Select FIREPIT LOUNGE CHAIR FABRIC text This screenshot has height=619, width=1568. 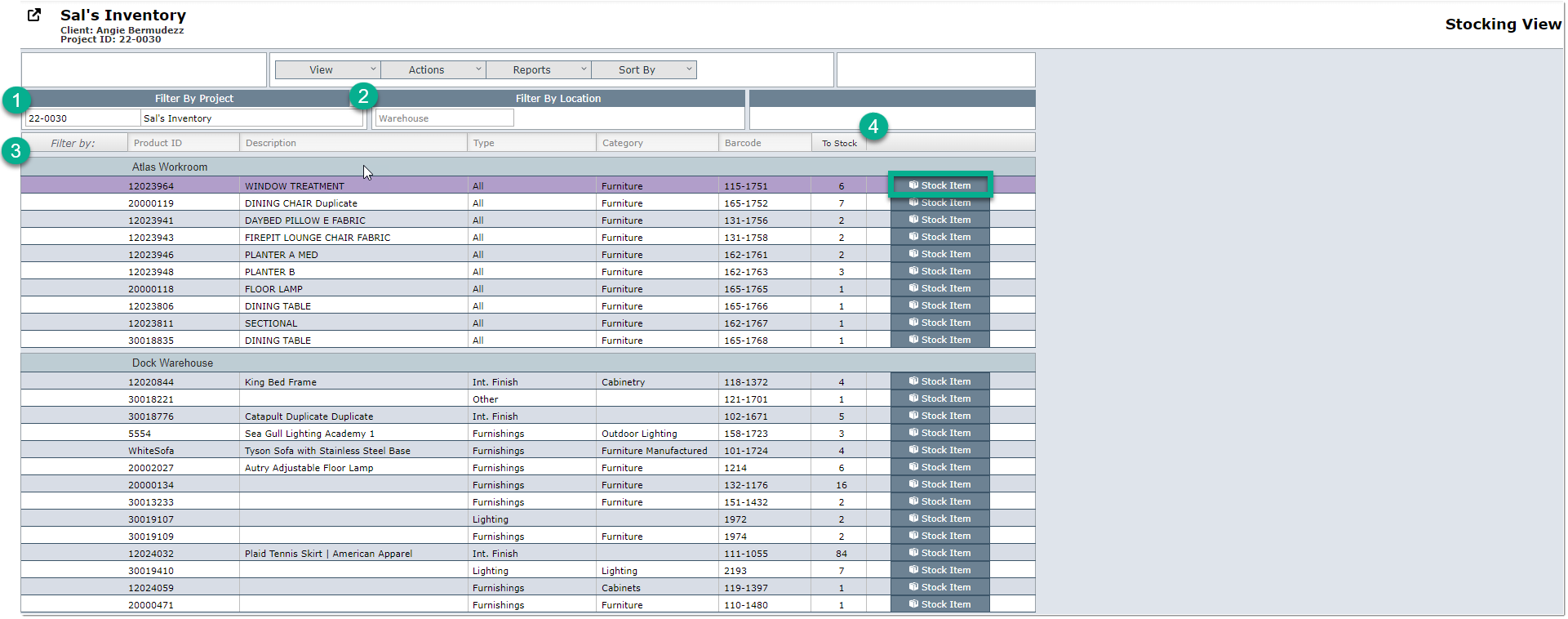pyautogui.click(x=318, y=238)
